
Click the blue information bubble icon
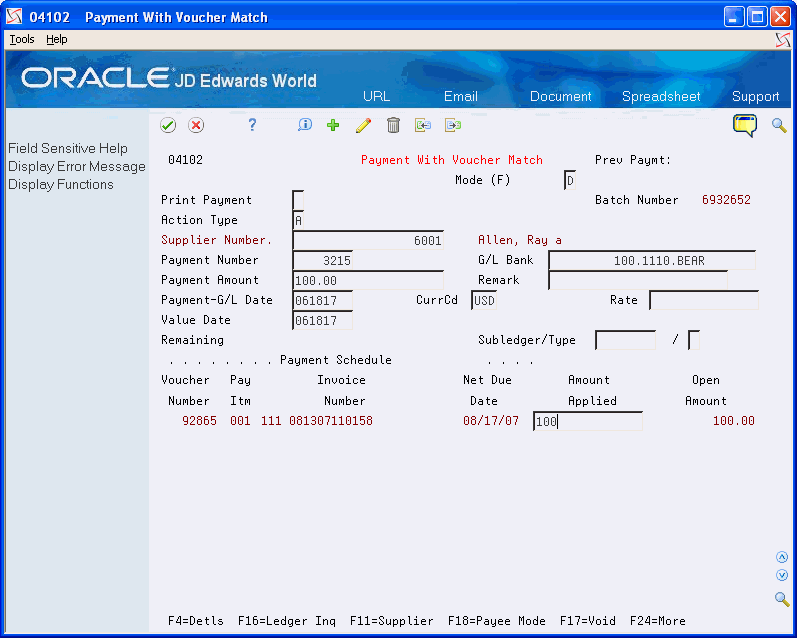[x=305, y=125]
